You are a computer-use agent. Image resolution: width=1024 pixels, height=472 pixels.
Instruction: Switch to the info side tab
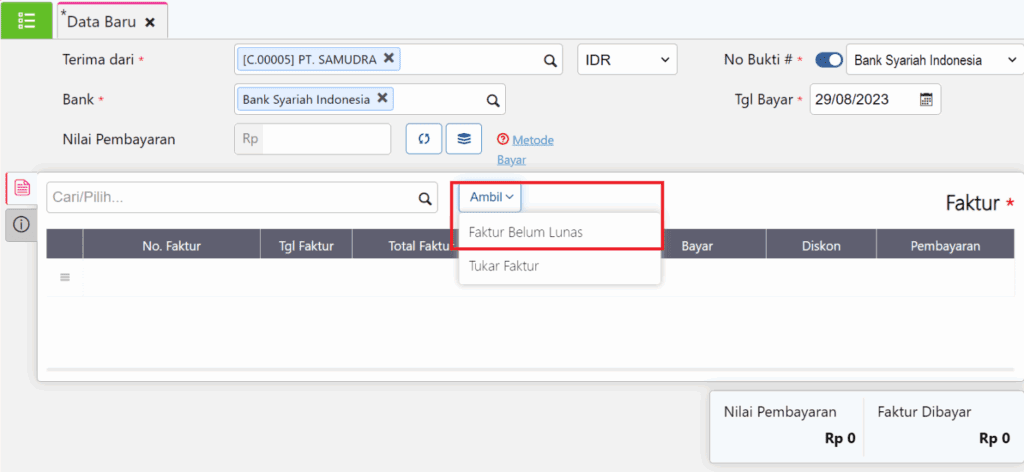pyautogui.click(x=20, y=225)
